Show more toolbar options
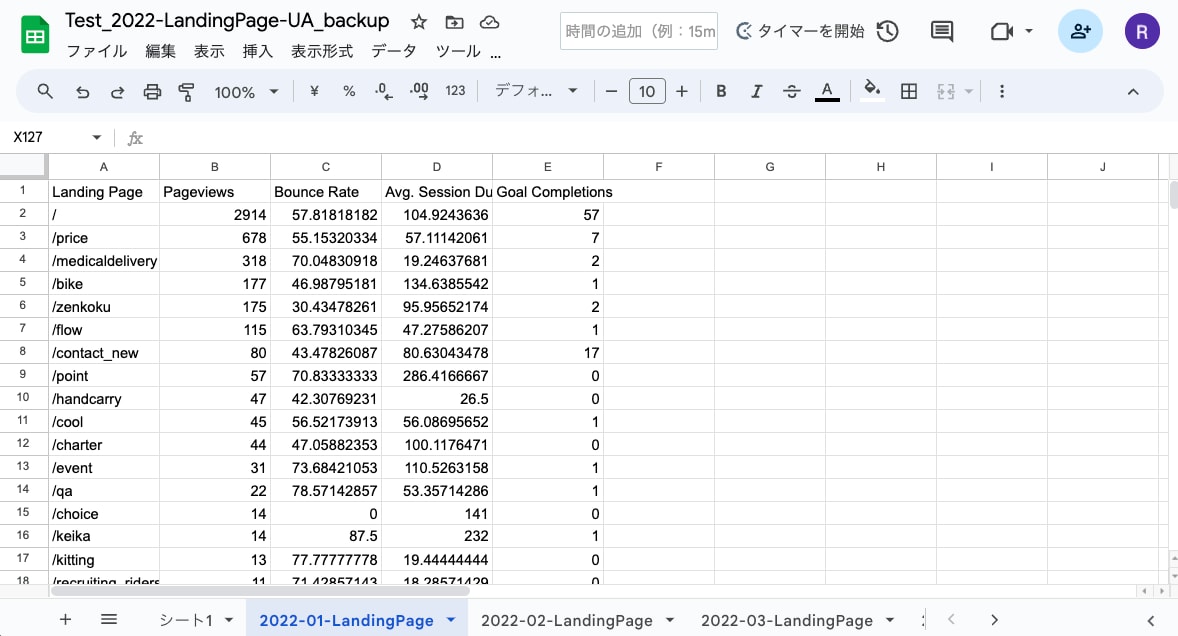1178x636 pixels. pos(1001,92)
